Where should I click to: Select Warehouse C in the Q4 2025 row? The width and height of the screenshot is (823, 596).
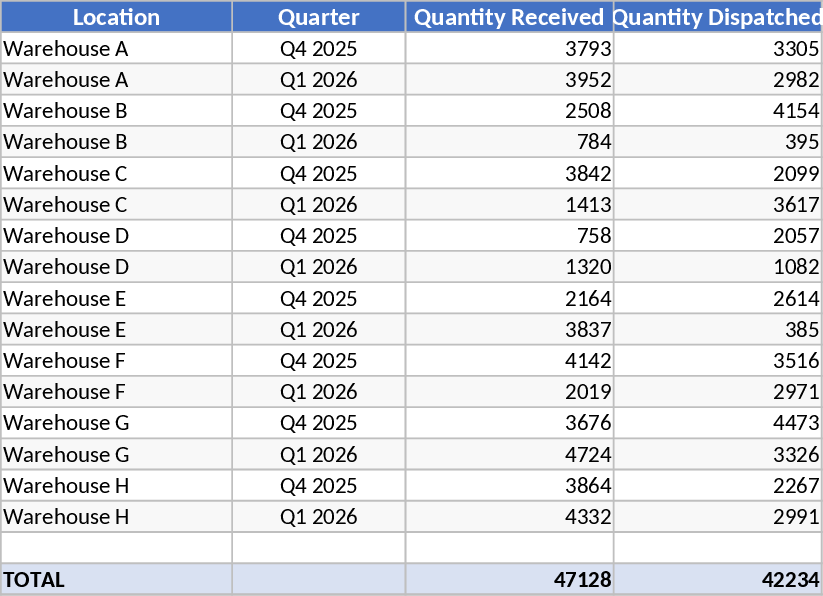[x=116, y=174]
